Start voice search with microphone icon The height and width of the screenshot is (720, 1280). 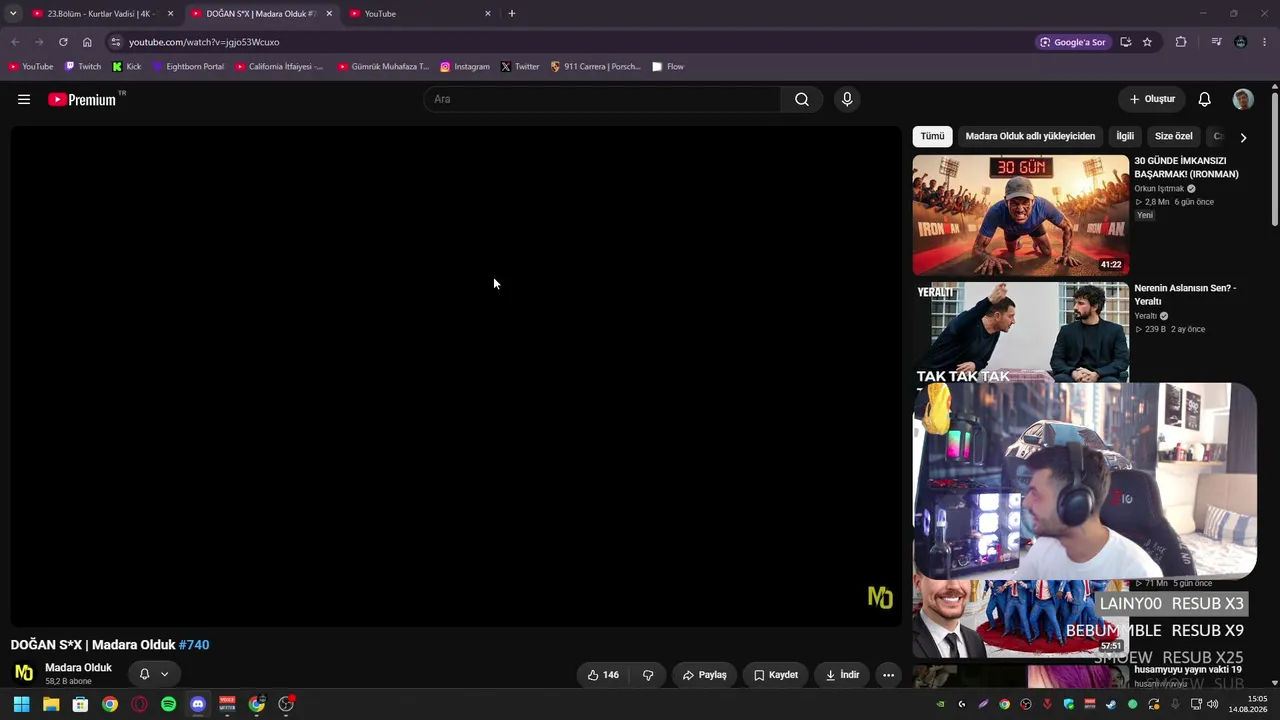pyautogui.click(x=847, y=99)
